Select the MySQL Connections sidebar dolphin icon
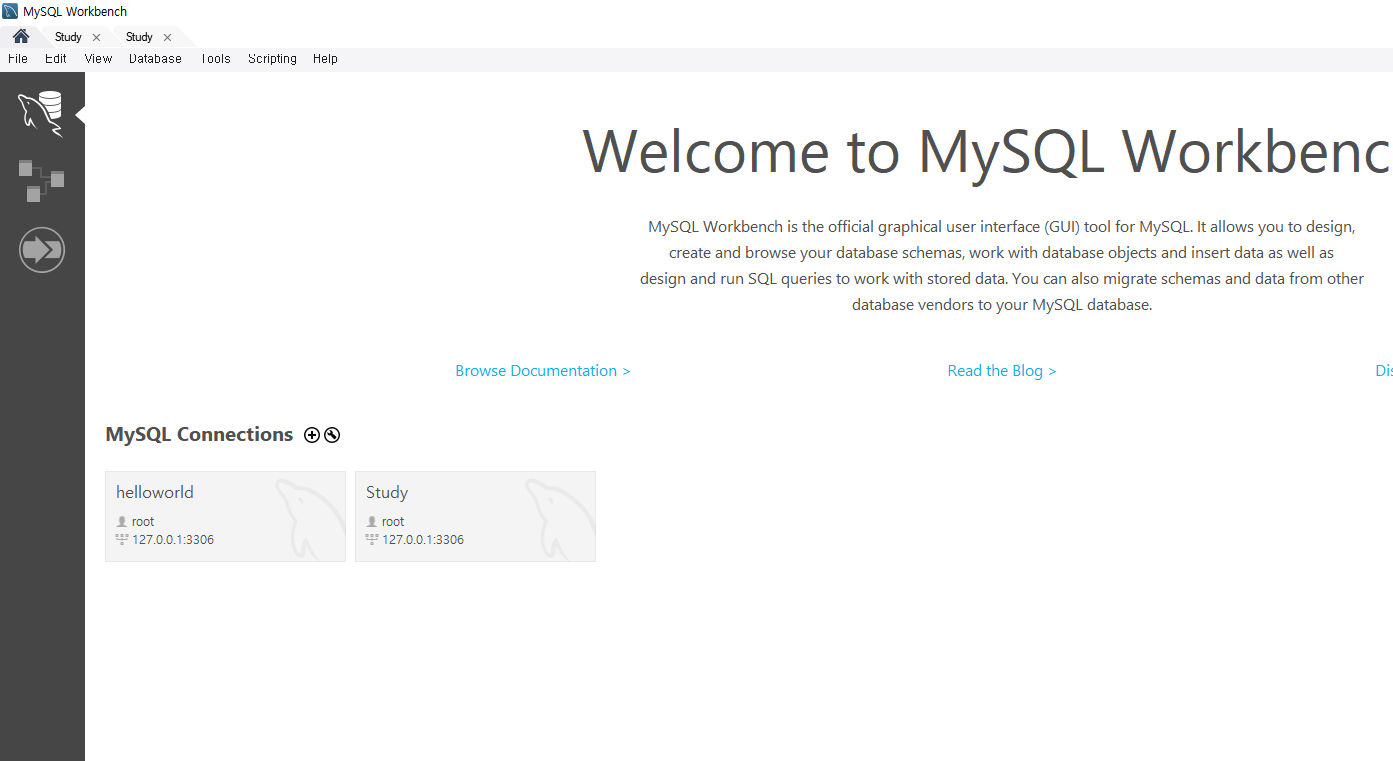Viewport: 1393px width, 761px height. pos(41,113)
